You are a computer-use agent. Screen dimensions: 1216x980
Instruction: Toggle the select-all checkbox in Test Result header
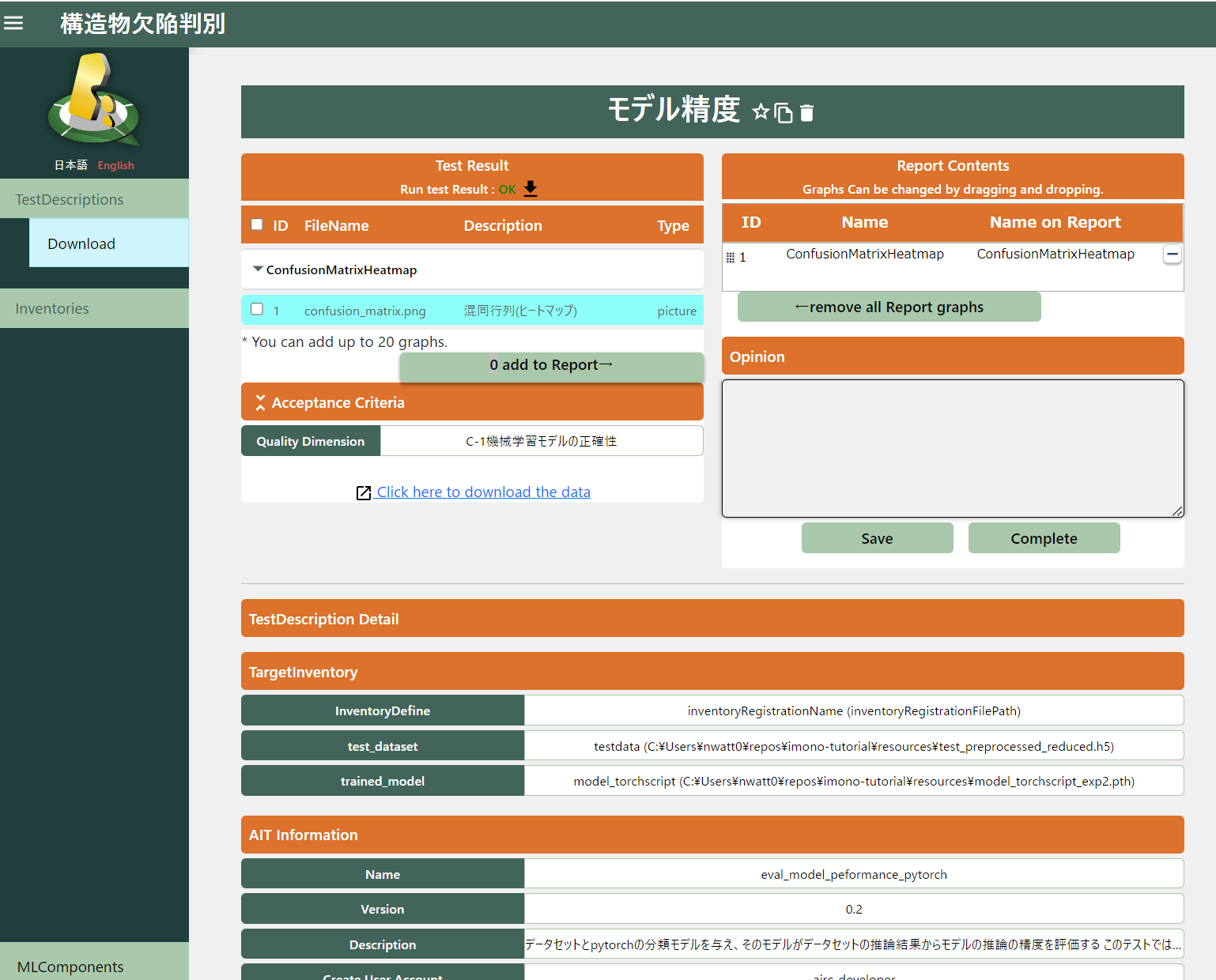pyautogui.click(x=257, y=224)
